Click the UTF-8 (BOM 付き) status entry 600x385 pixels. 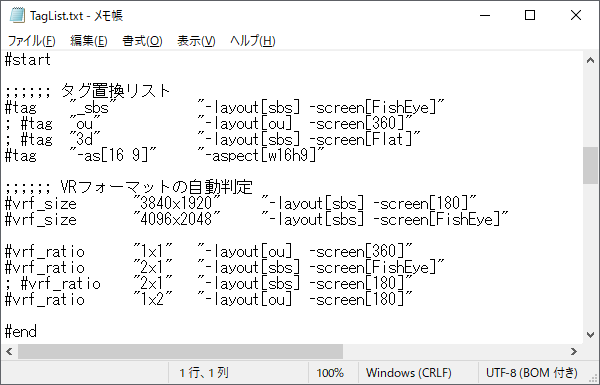tap(532, 373)
